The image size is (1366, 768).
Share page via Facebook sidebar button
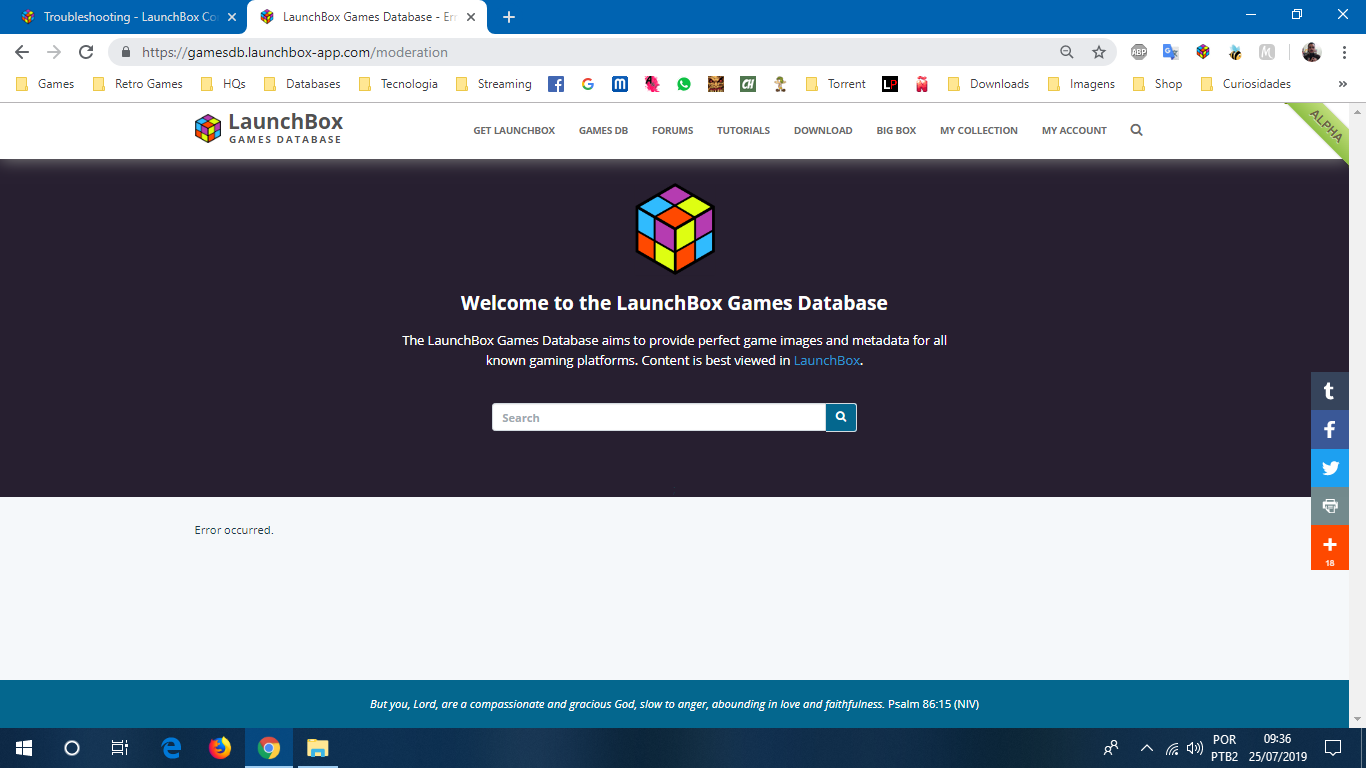click(x=1330, y=430)
